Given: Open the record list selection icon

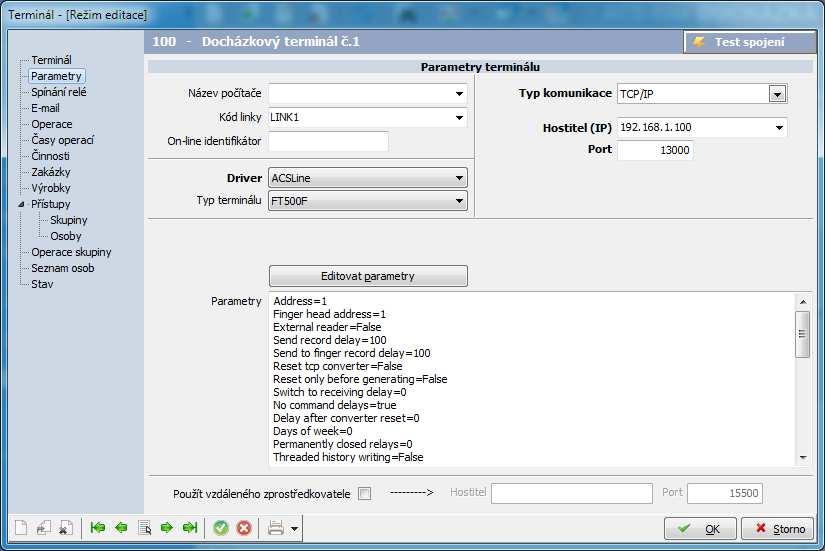Looking at the screenshot, I should point(144,527).
